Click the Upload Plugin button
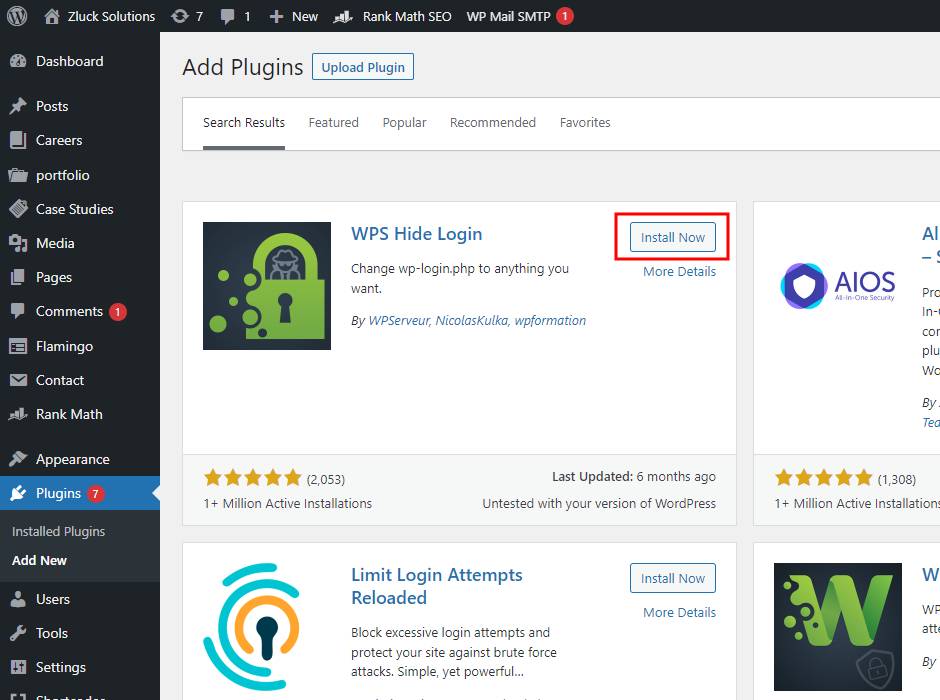 363,67
